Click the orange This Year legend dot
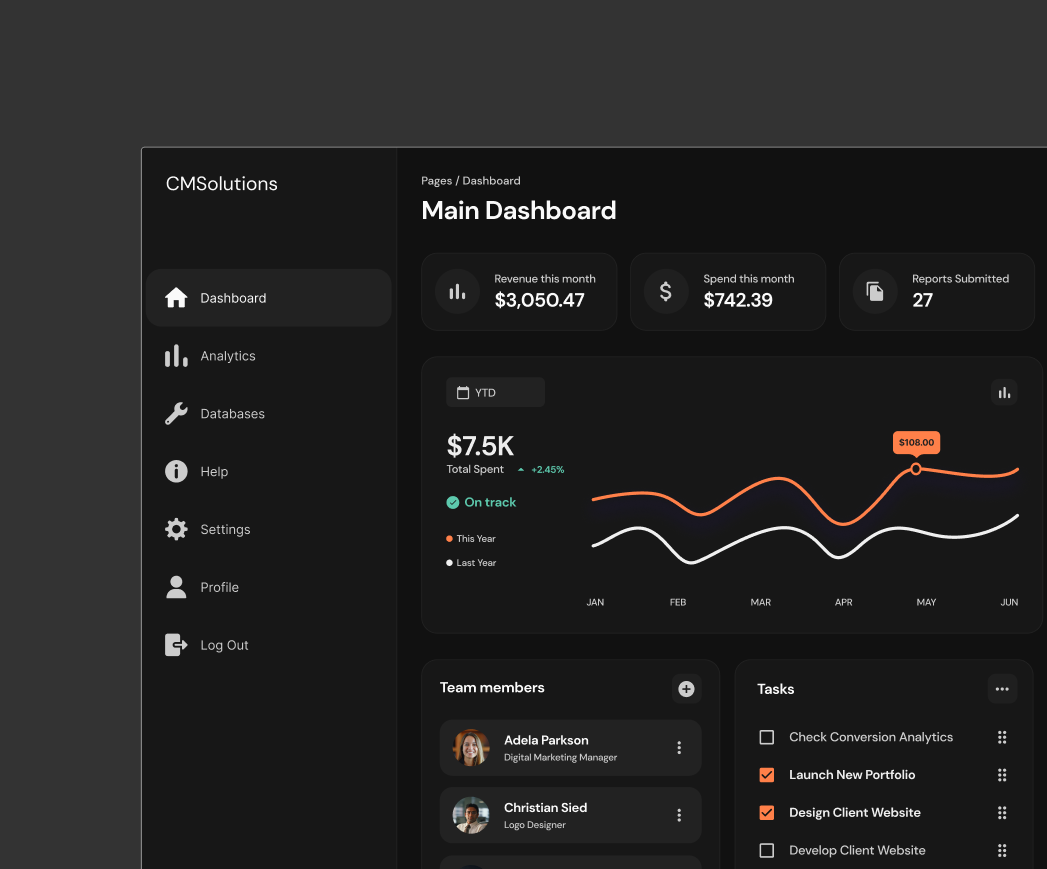This screenshot has height=869, width=1047. coord(449,538)
